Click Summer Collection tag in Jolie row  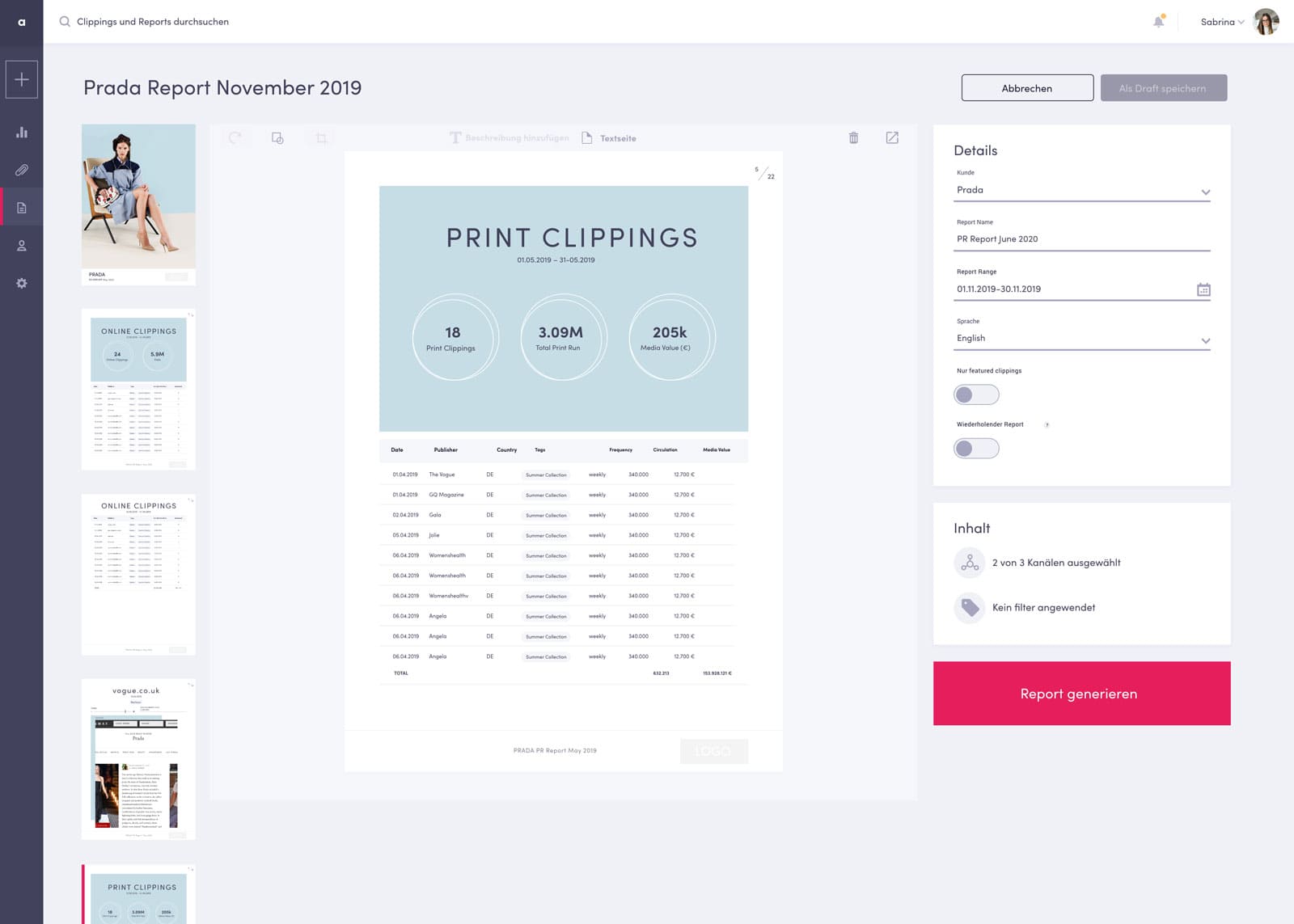click(x=546, y=535)
